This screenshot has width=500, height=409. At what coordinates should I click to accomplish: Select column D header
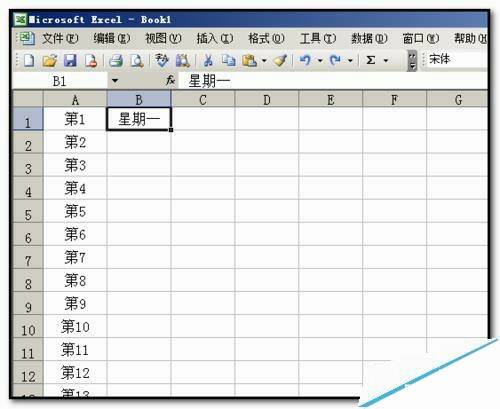coord(267,99)
